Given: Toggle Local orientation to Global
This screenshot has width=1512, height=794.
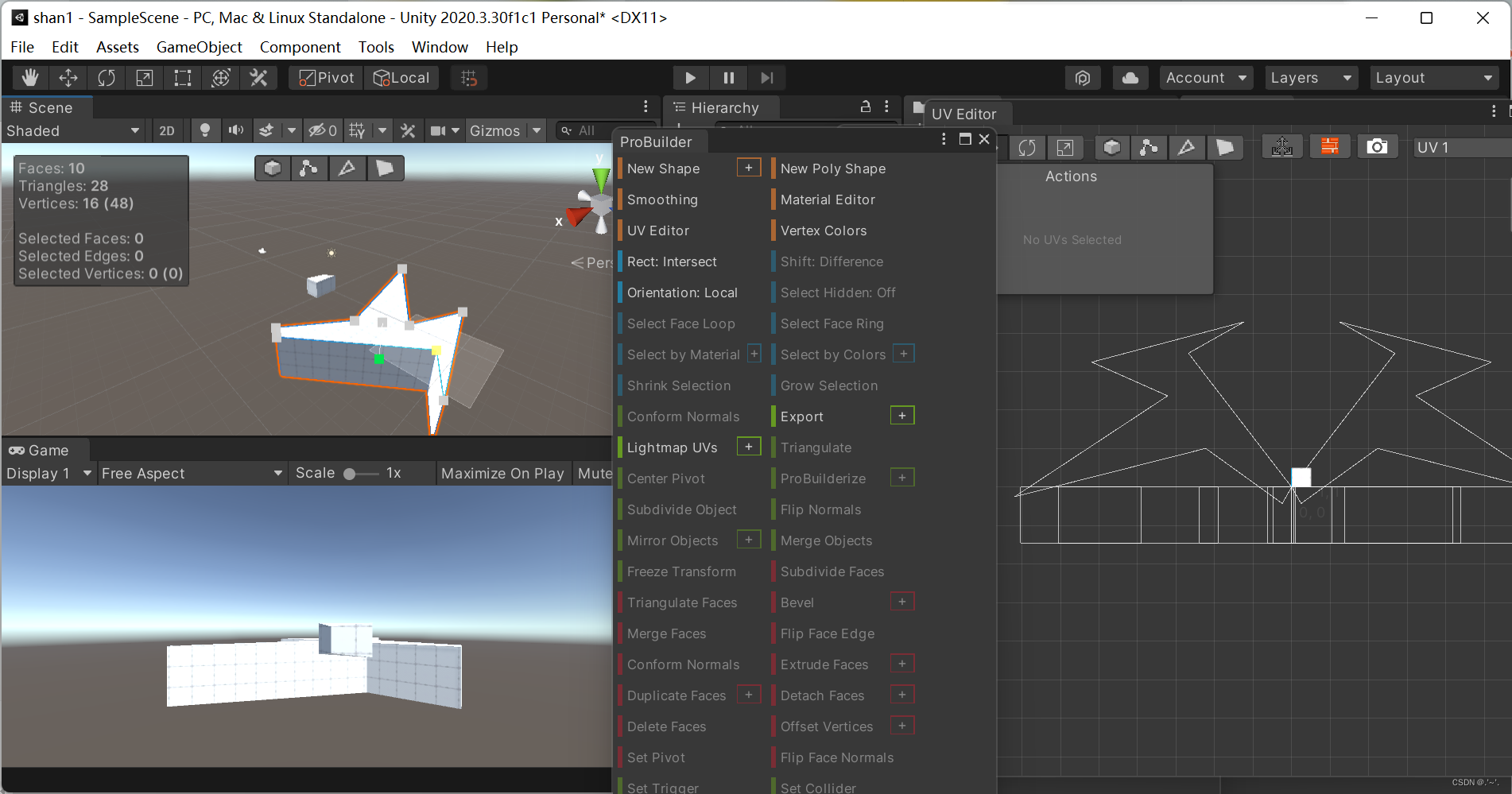Looking at the screenshot, I should click(401, 77).
